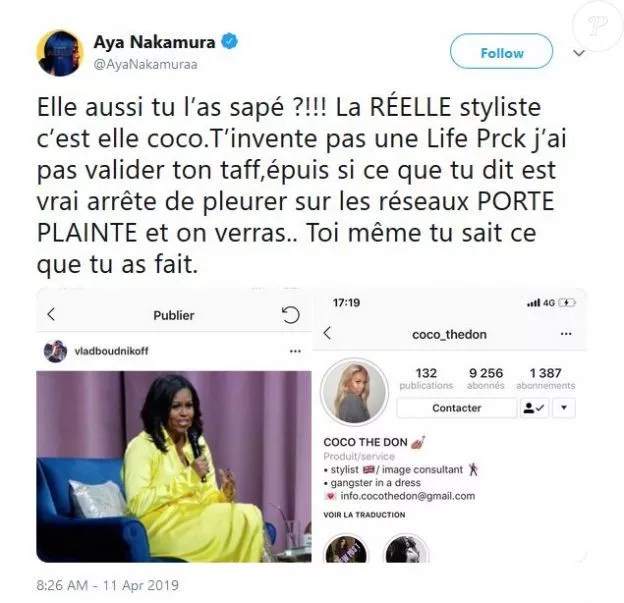Open the yellow dress photo
The image size is (624, 603).
174,466
